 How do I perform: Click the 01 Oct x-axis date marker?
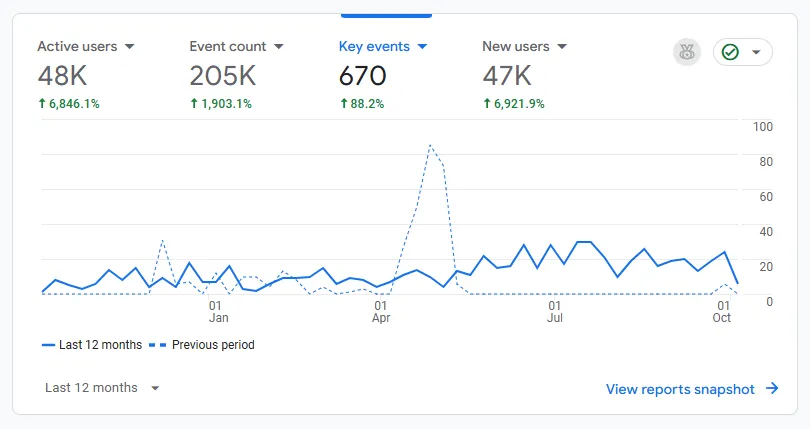(x=721, y=311)
